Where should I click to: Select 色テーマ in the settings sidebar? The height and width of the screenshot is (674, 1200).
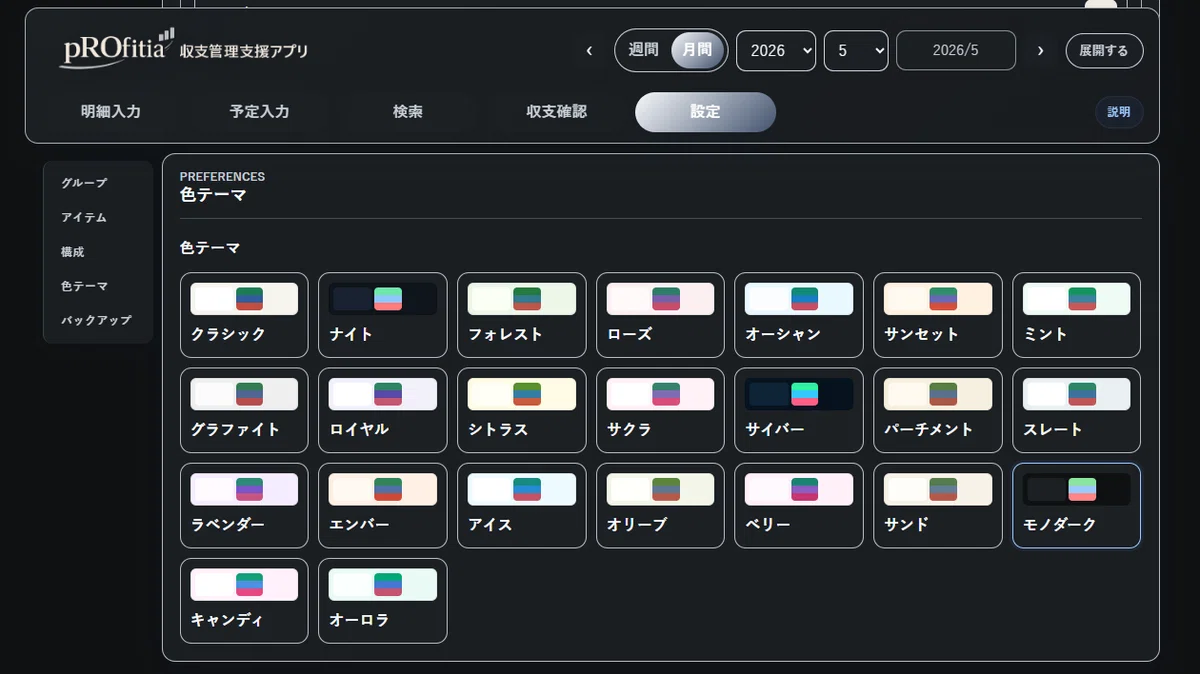[x=98, y=286]
